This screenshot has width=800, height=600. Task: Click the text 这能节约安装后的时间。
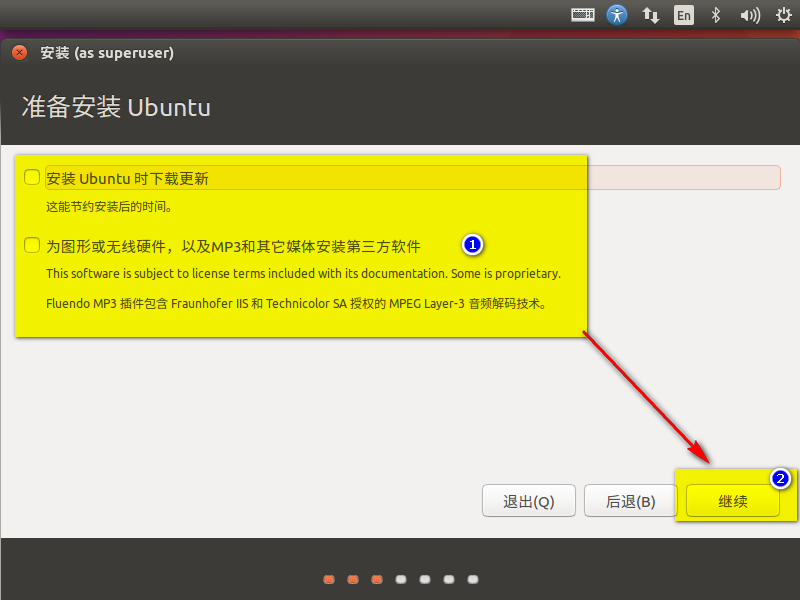point(109,207)
